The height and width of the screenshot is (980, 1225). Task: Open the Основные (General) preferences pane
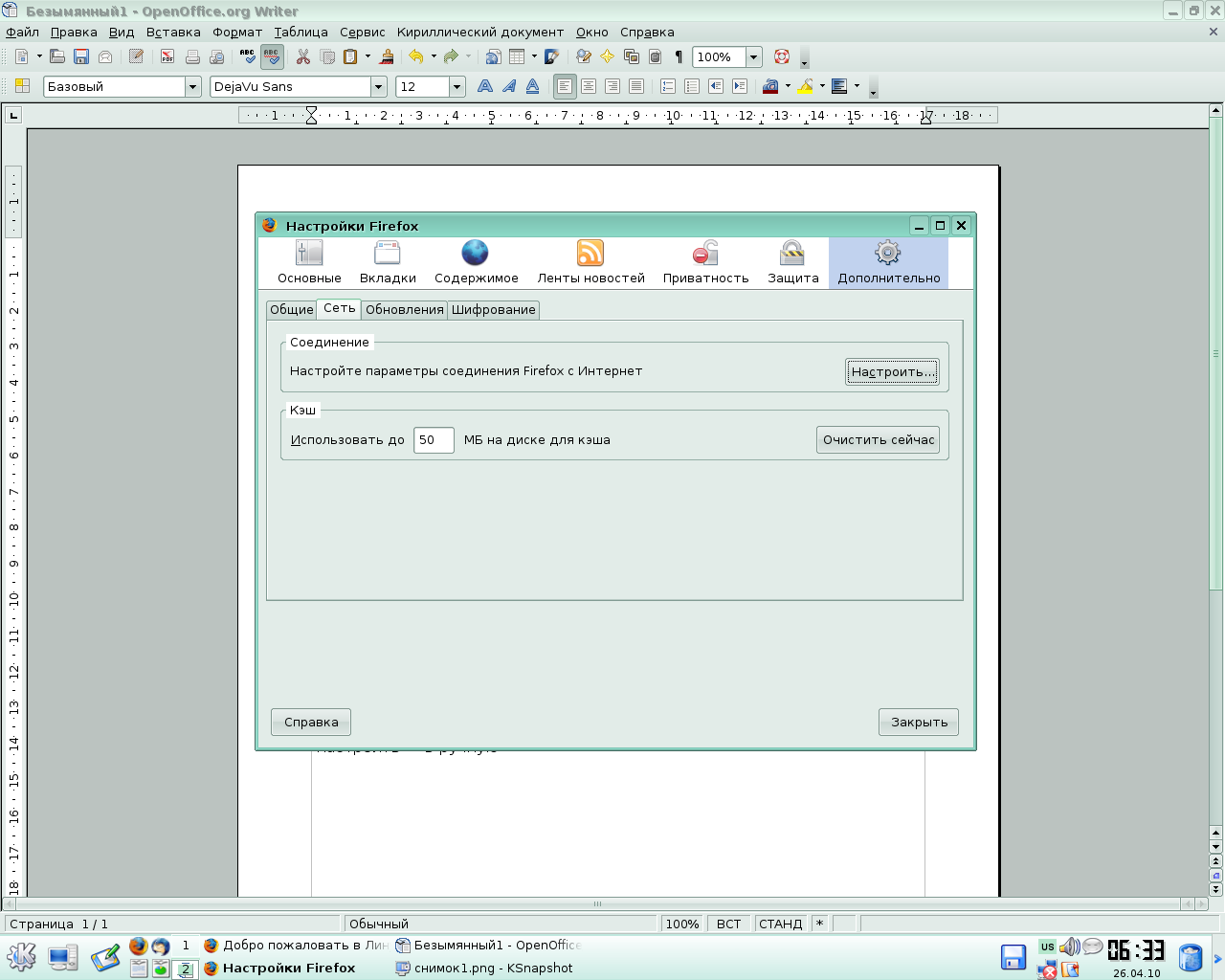pyautogui.click(x=309, y=262)
